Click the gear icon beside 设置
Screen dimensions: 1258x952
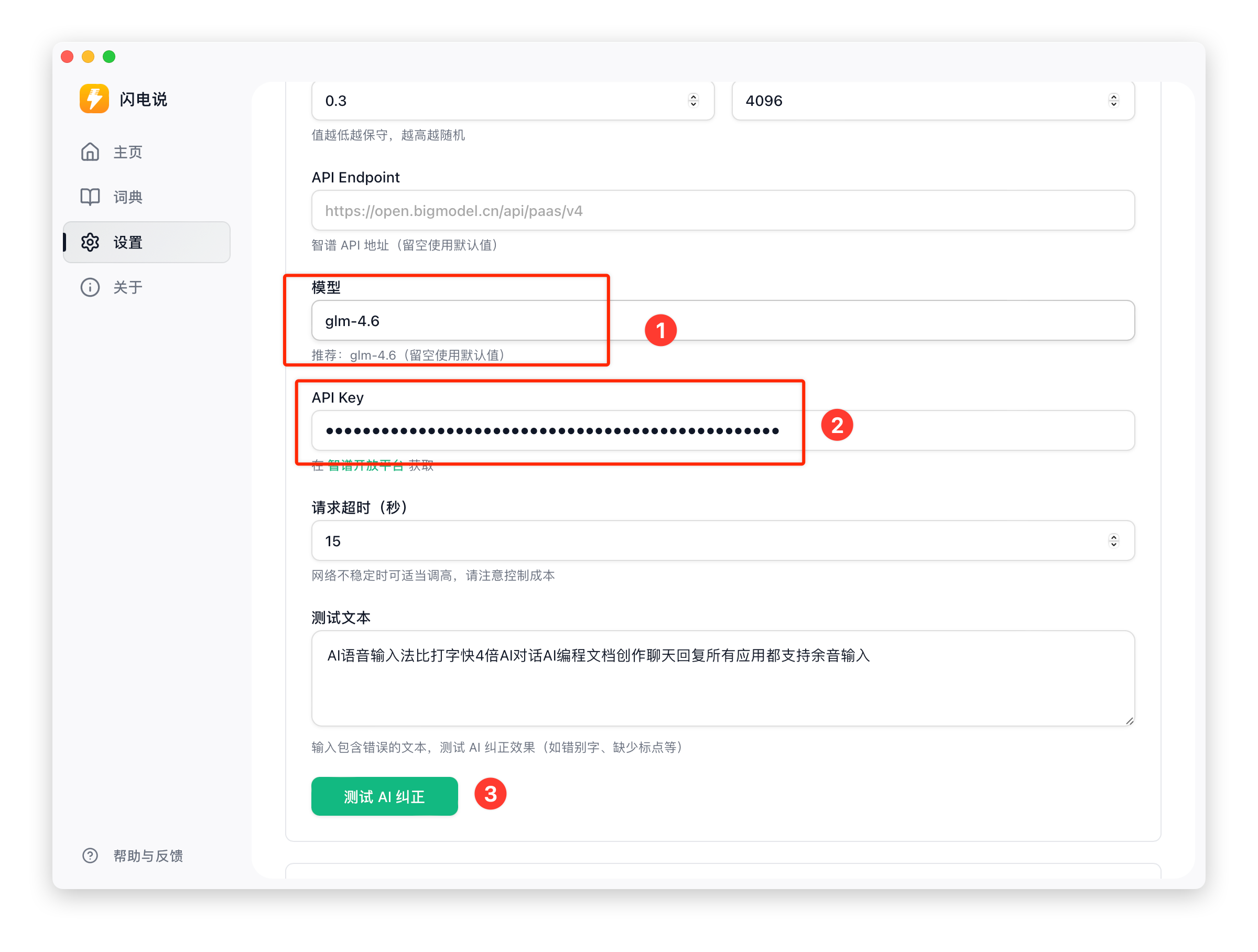point(90,242)
